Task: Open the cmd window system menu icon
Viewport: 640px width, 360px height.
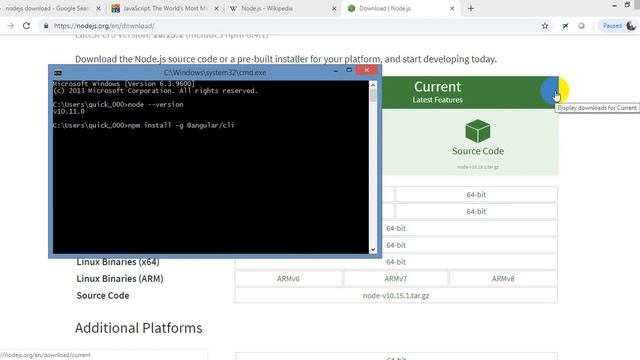Action: pyautogui.click(x=58, y=73)
